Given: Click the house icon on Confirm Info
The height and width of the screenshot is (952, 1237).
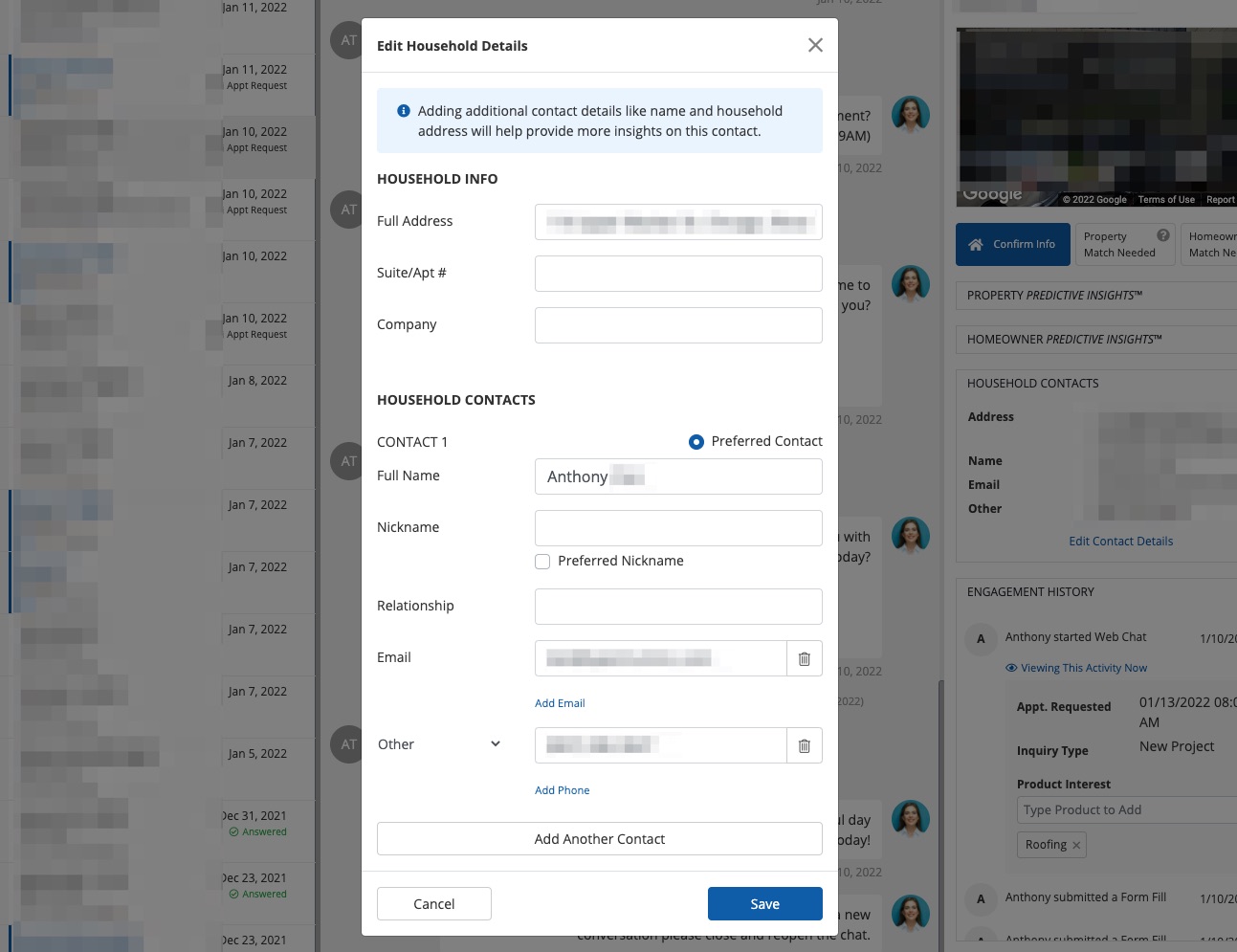Looking at the screenshot, I should tap(976, 245).
